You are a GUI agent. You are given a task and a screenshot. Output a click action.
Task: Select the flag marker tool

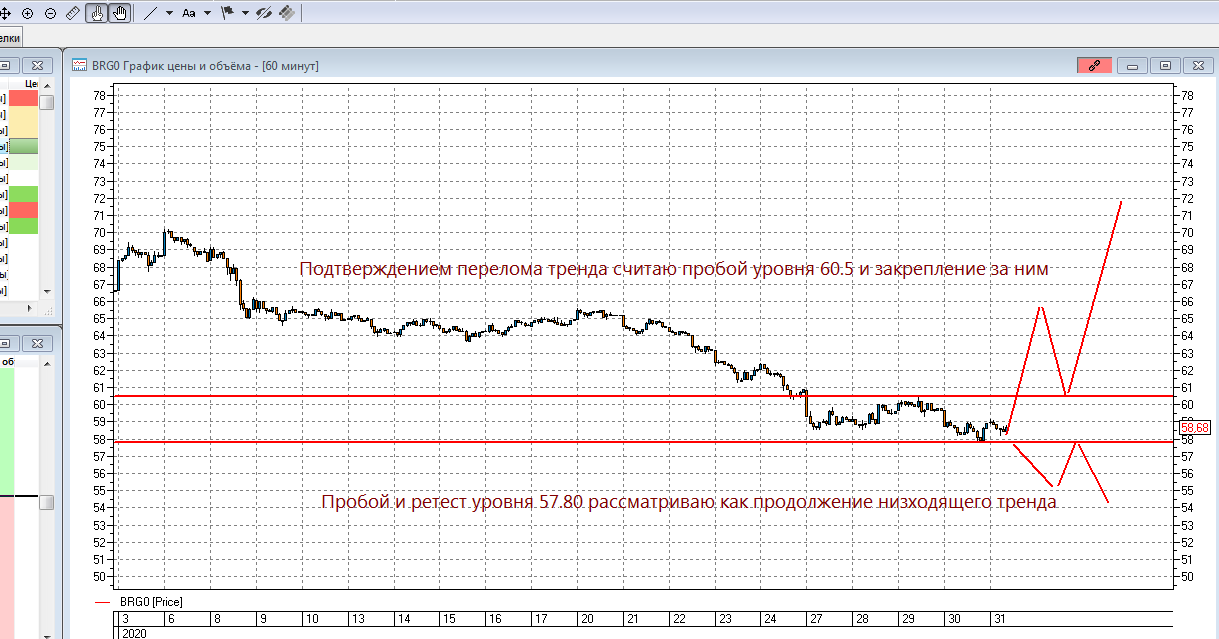[227, 13]
